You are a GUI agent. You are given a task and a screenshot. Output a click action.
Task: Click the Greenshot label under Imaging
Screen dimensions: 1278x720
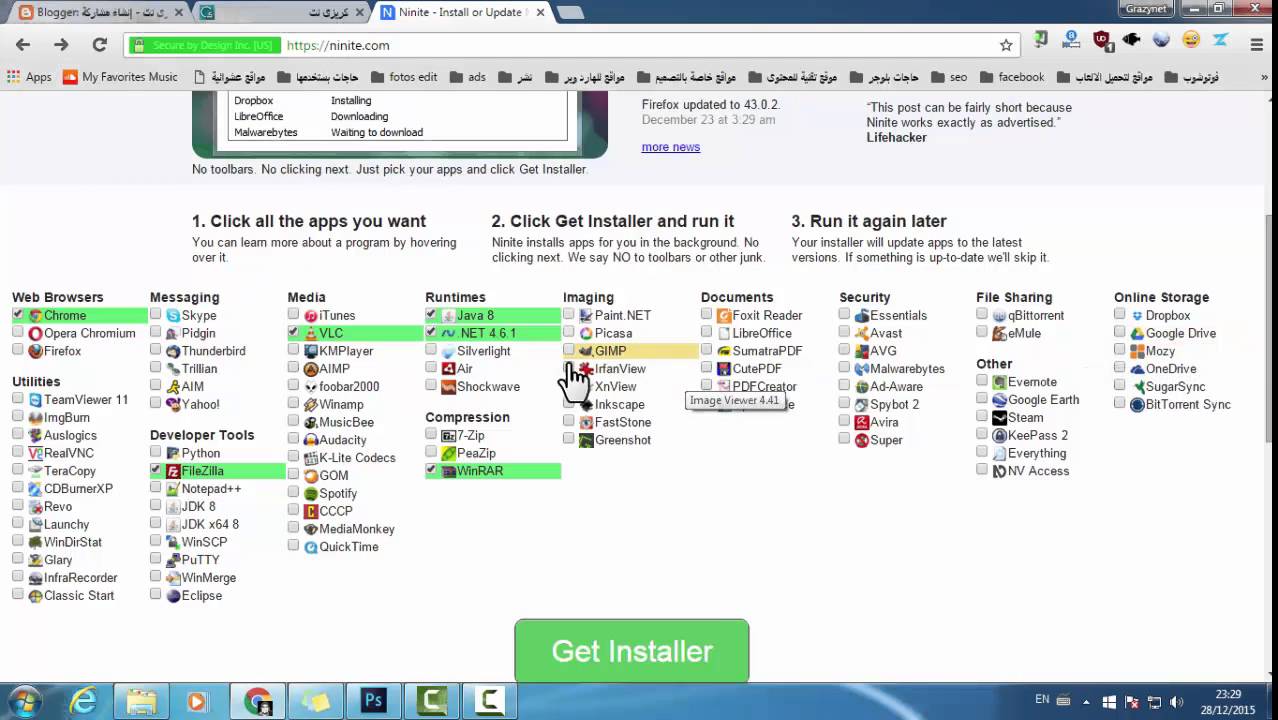pos(623,440)
